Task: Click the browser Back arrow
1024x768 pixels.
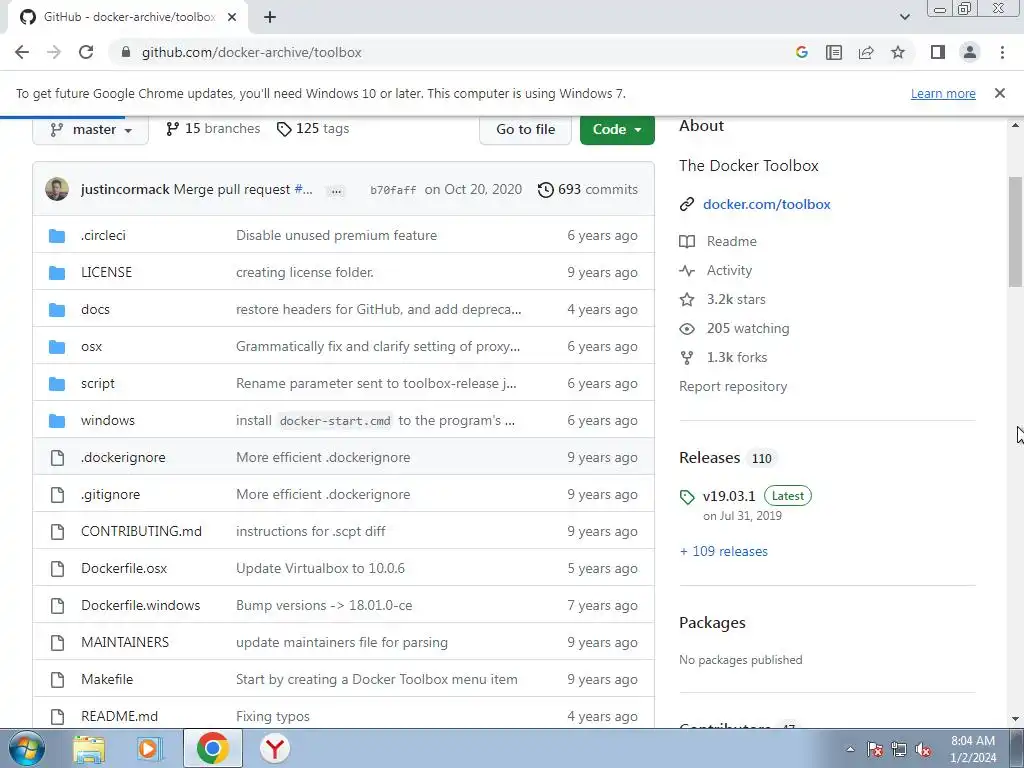Action: 22,52
